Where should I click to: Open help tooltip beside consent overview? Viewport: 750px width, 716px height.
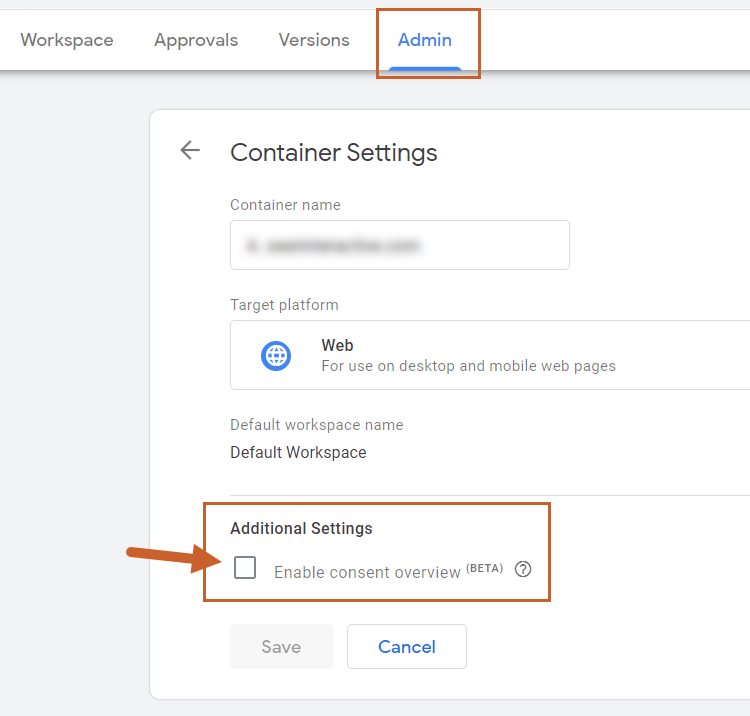pyautogui.click(x=523, y=569)
